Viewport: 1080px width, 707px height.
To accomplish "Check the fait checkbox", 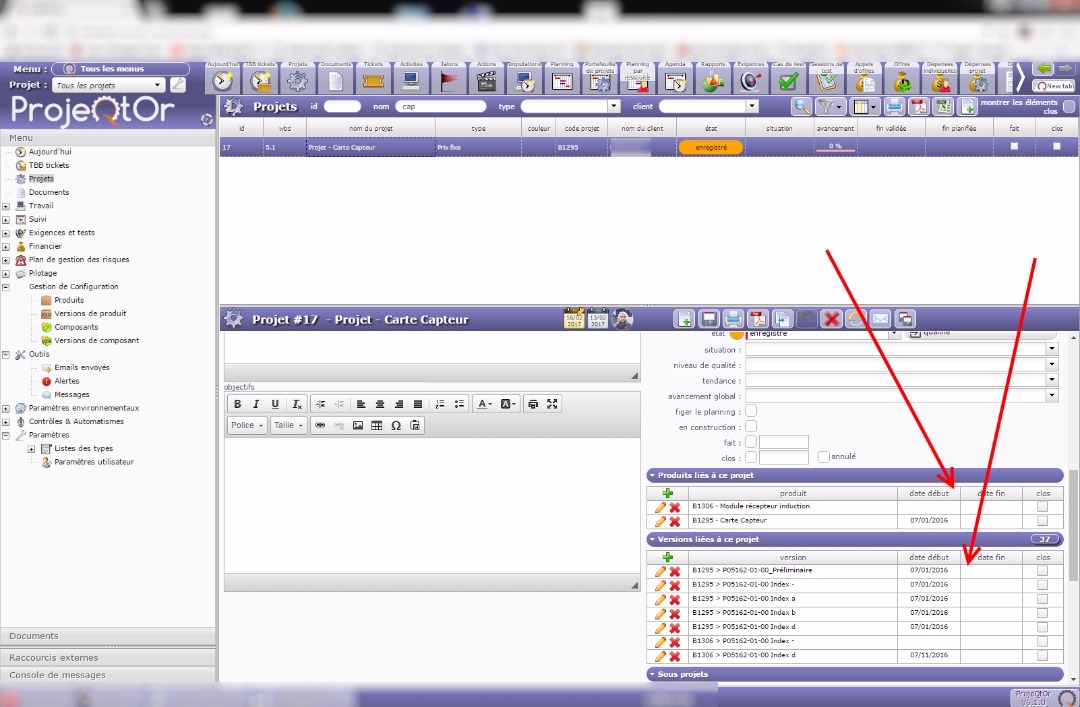I will tap(751, 442).
